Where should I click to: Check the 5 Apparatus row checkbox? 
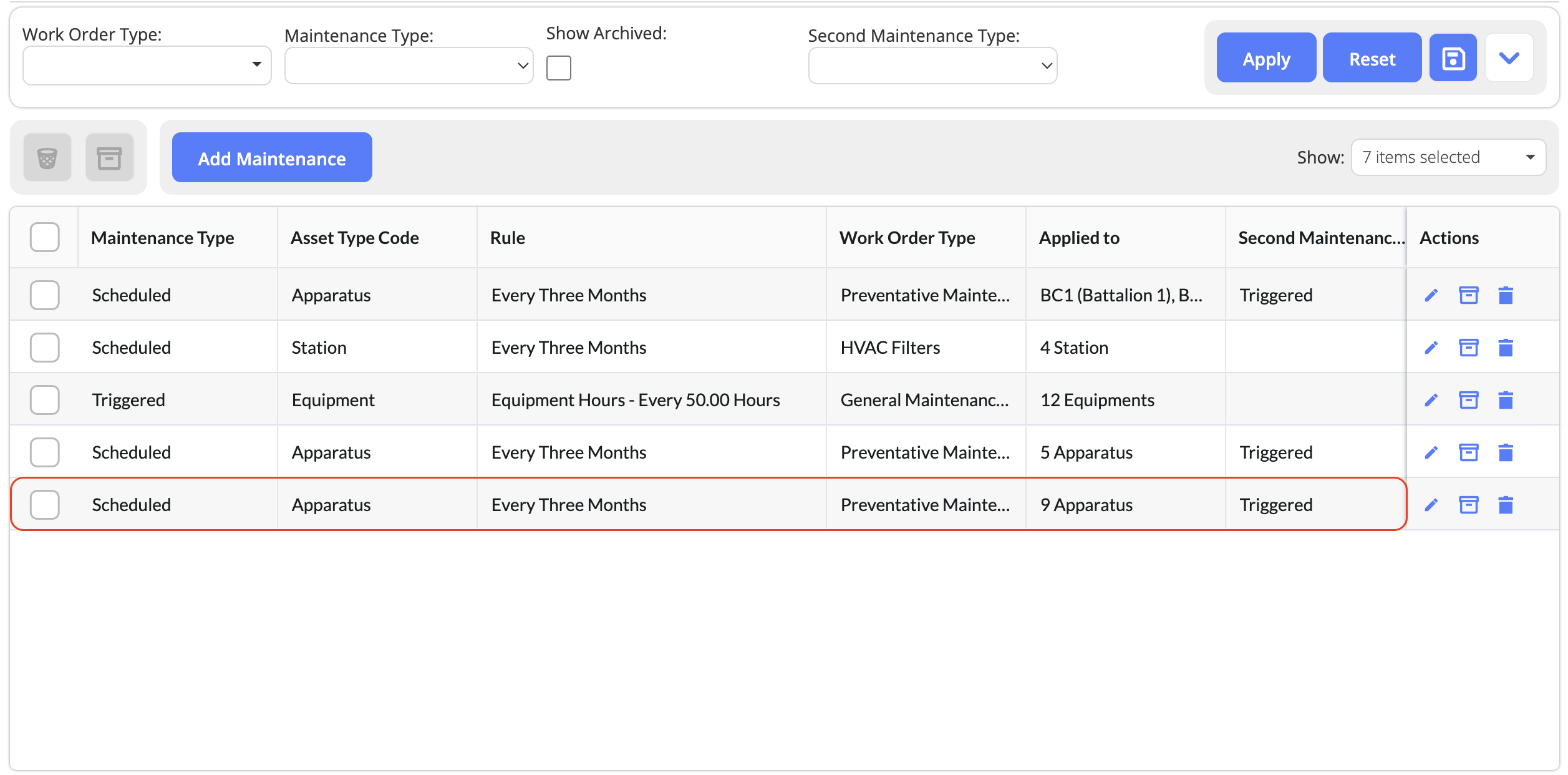[x=45, y=452]
